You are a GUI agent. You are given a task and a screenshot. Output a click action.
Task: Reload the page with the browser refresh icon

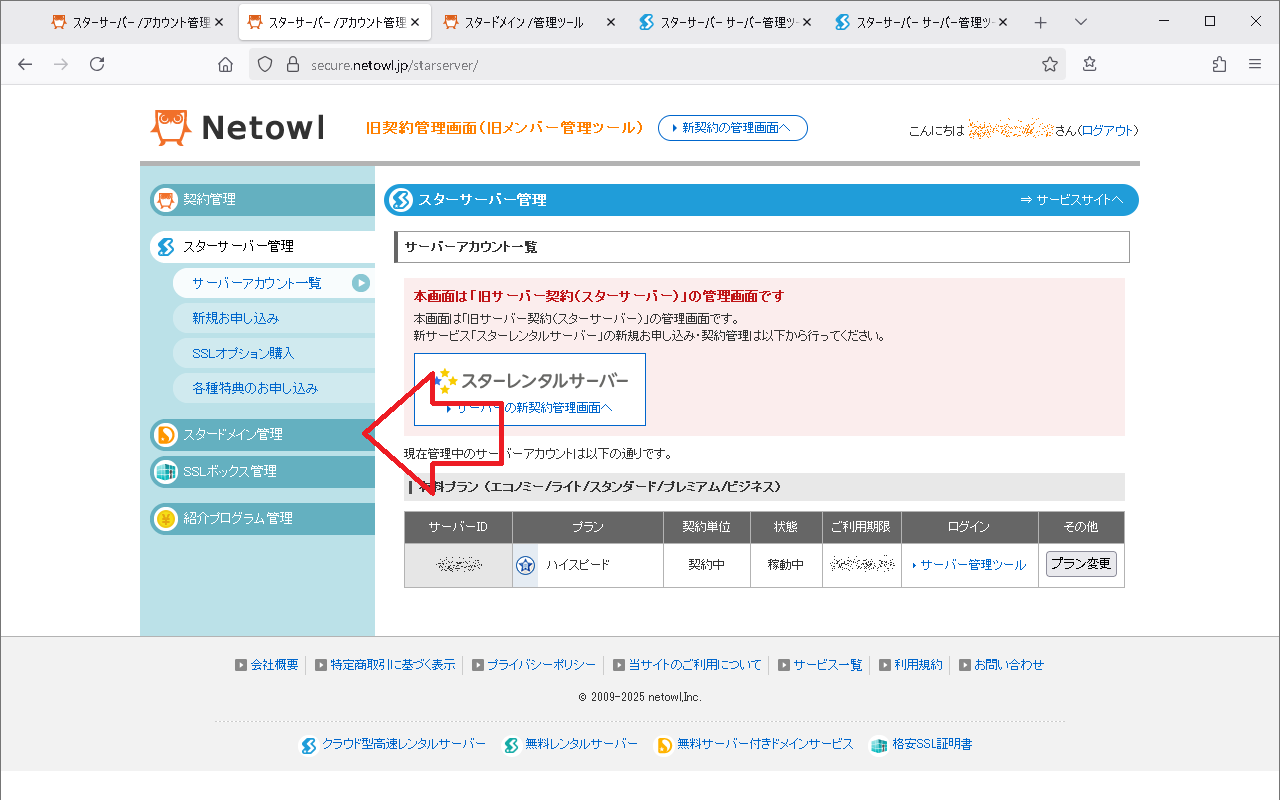click(97, 64)
